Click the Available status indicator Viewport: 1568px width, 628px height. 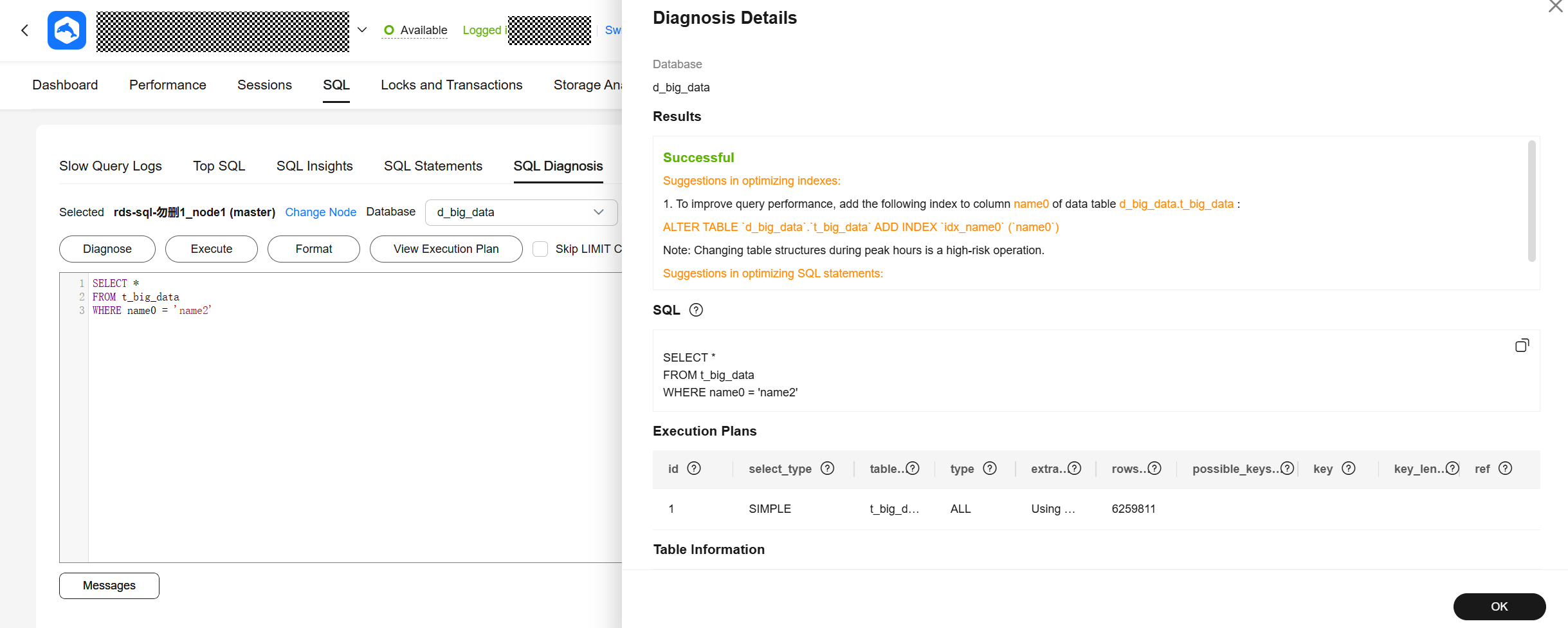point(415,30)
